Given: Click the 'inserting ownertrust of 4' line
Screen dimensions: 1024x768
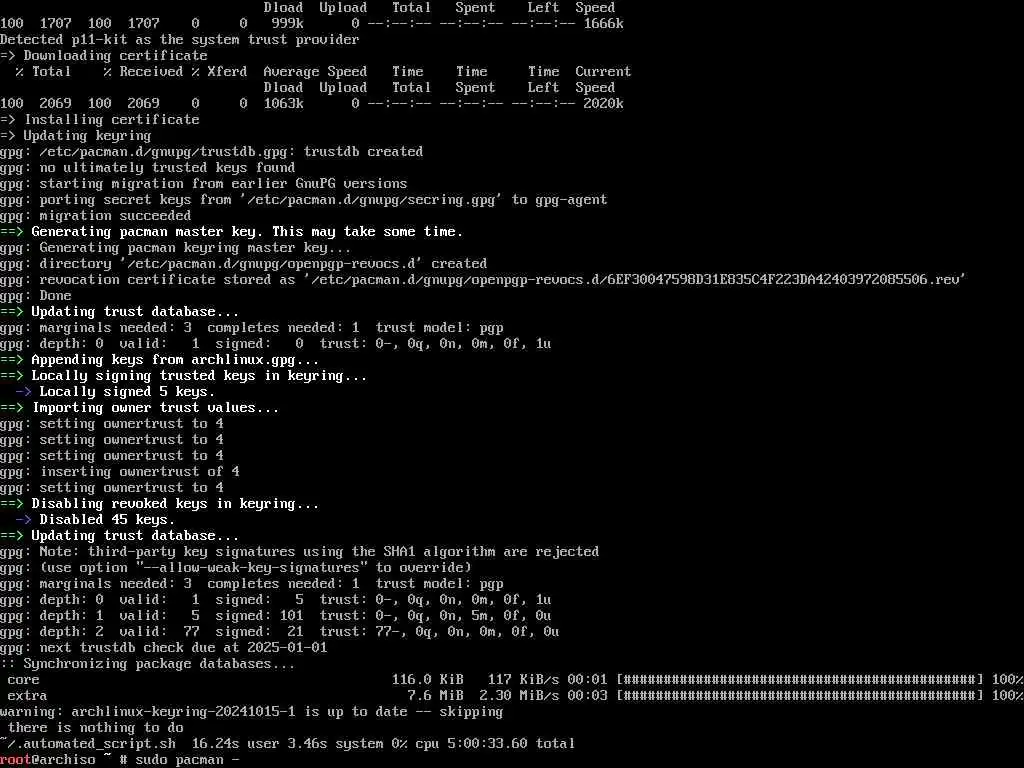Looking at the screenshot, I should tap(120, 472).
